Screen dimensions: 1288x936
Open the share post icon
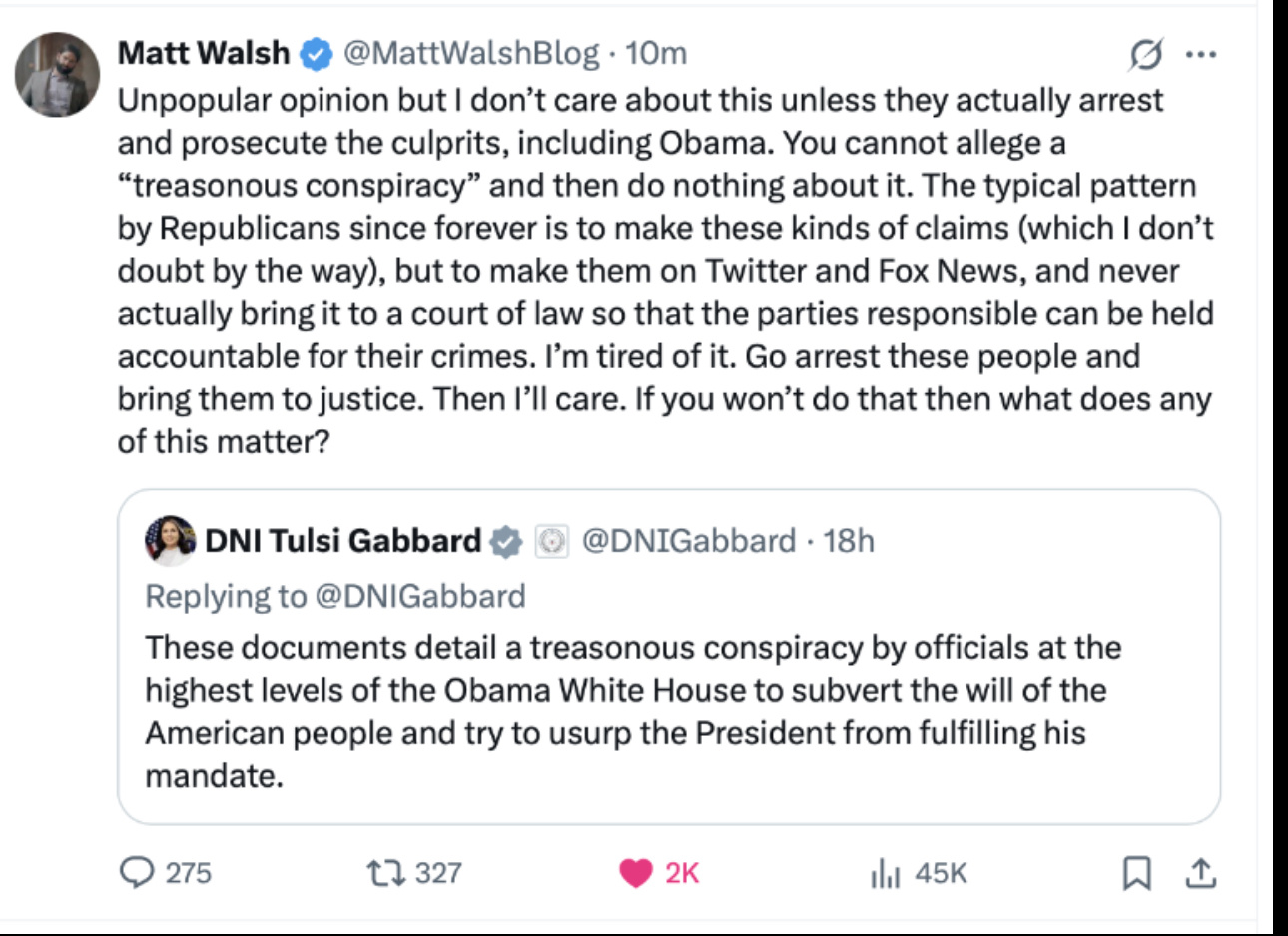point(1200,873)
